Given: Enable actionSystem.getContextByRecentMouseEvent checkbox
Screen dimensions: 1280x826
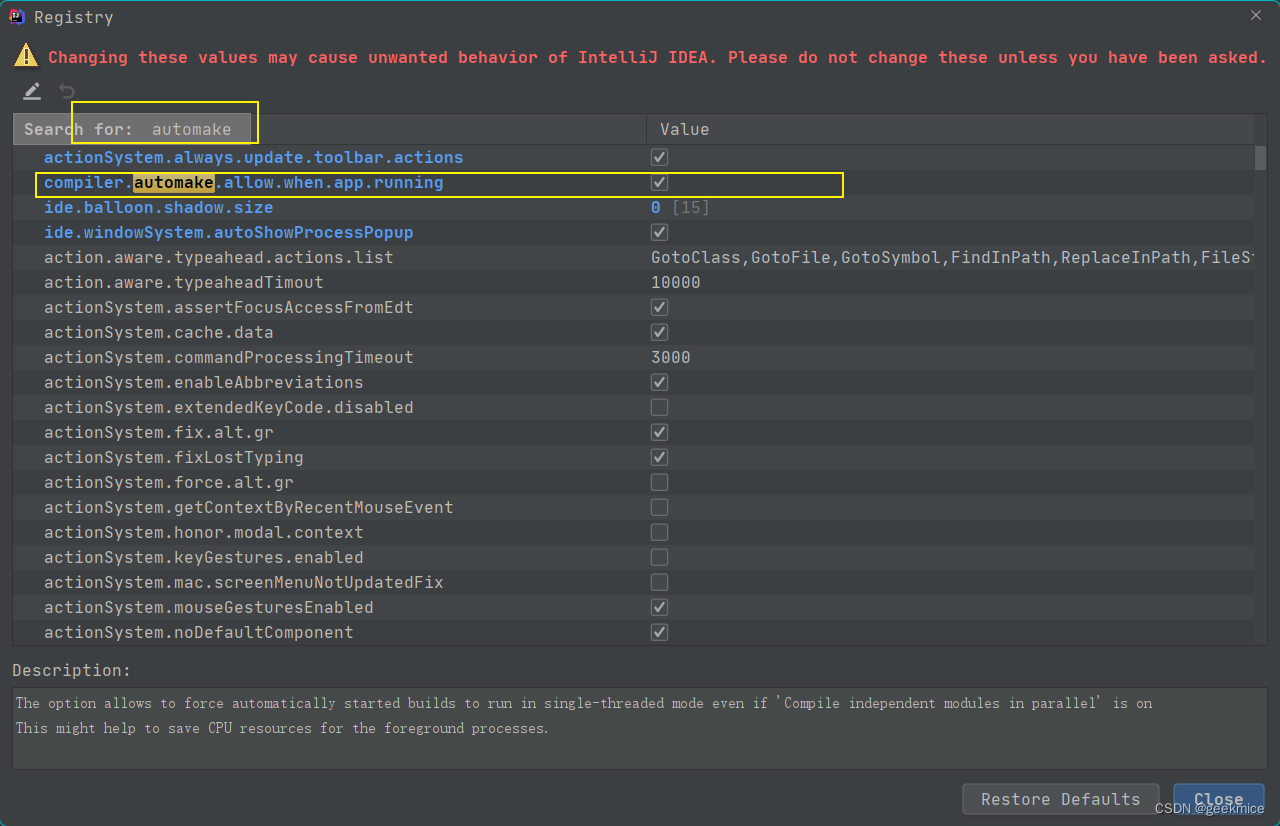Looking at the screenshot, I should pos(659,507).
